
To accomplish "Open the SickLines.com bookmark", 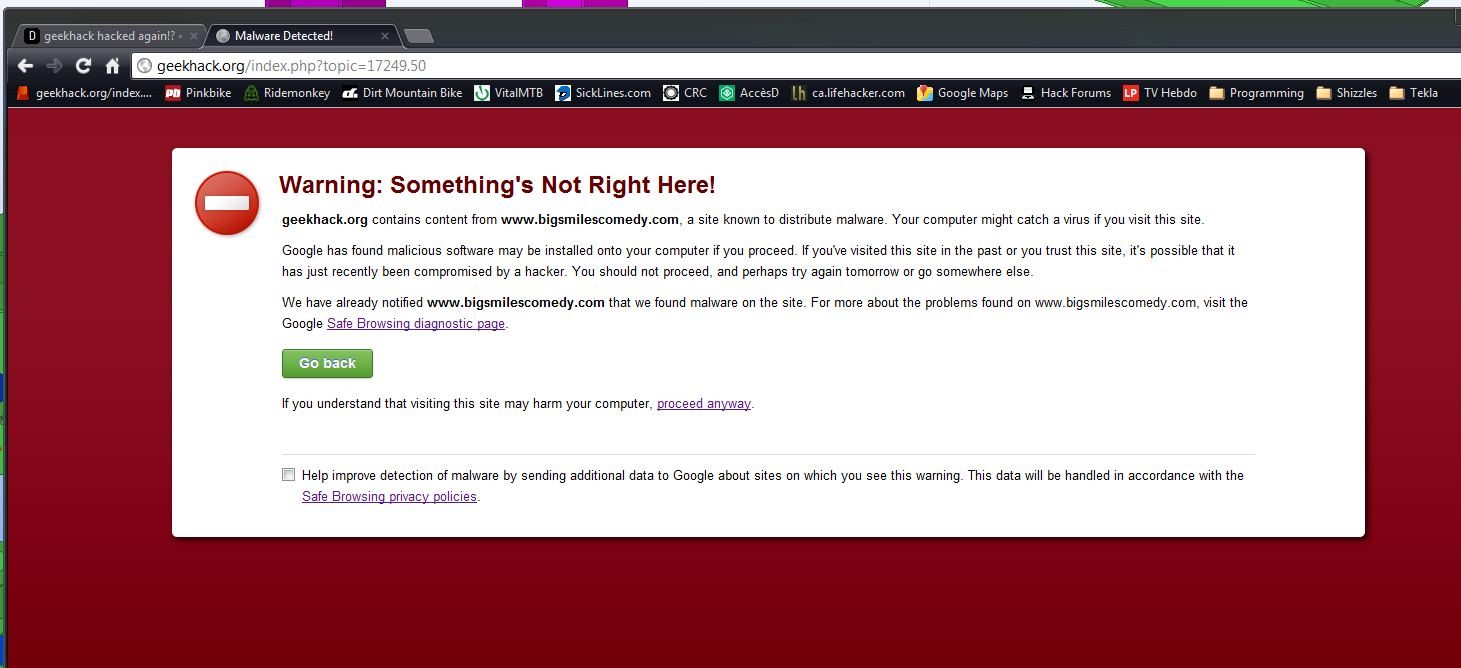I will 603,93.
